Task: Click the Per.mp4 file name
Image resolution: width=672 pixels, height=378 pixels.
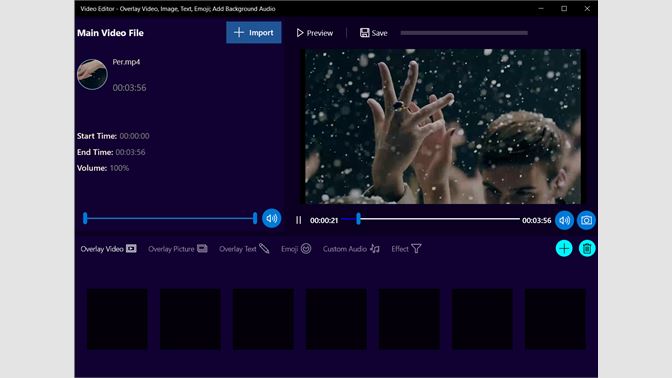Action: [x=126, y=62]
